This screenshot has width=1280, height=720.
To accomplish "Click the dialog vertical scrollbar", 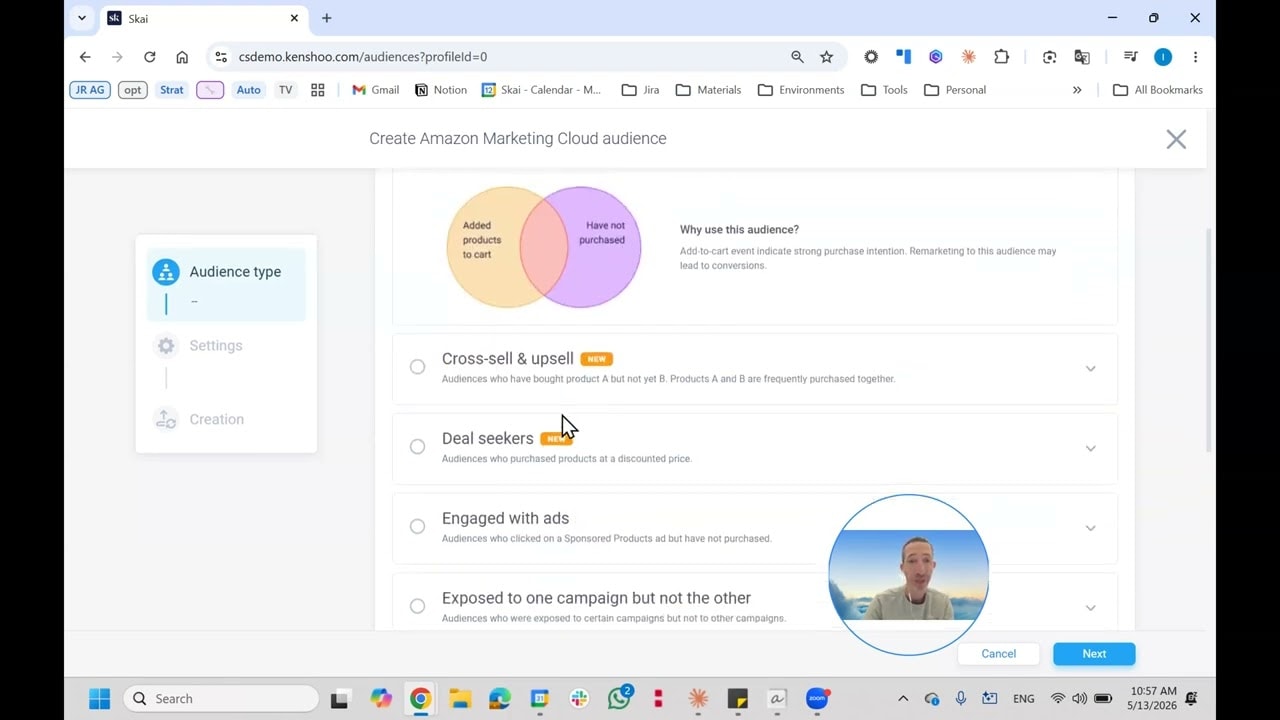I will coord(1207,340).
